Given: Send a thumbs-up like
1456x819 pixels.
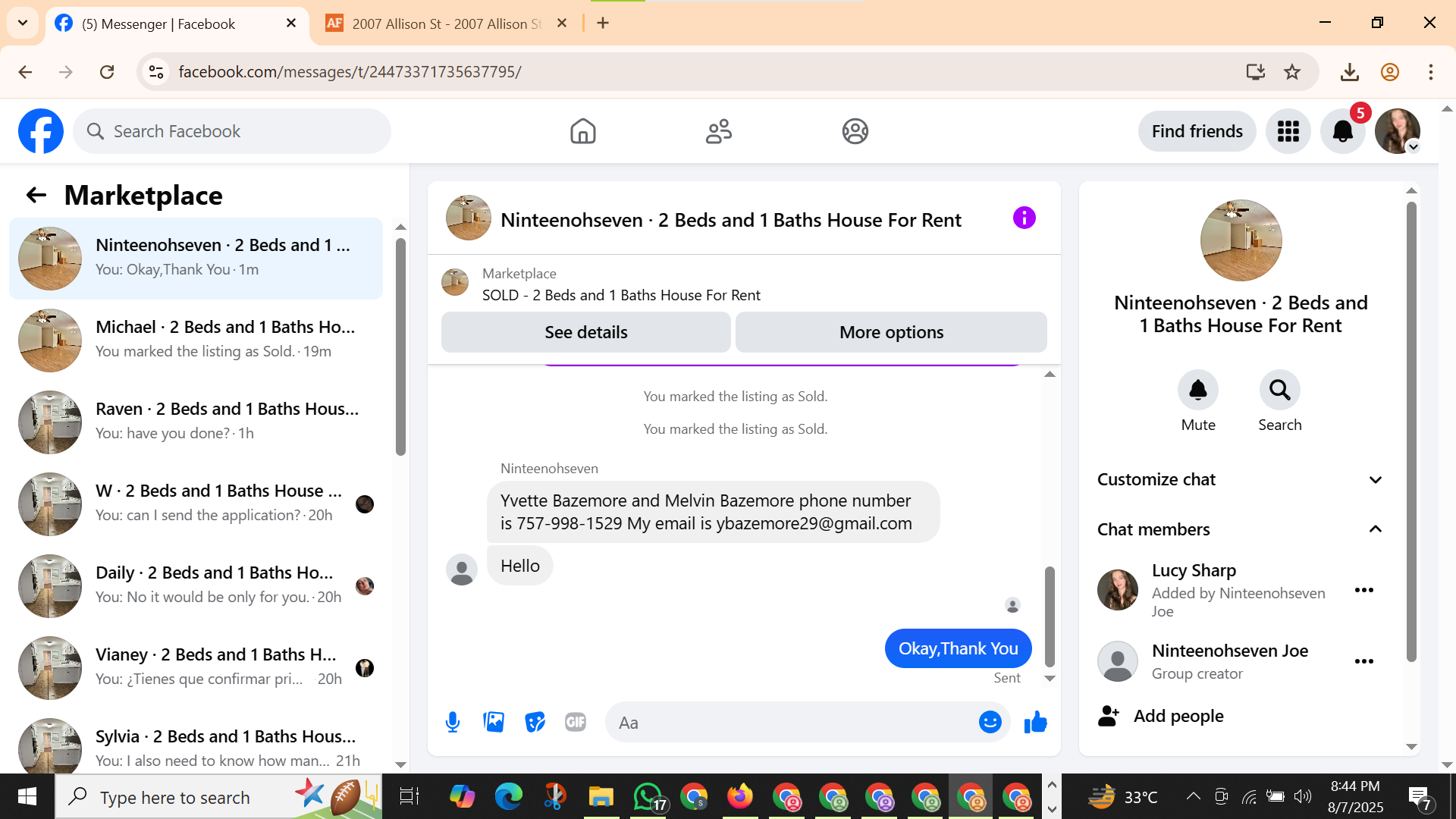Looking at the screenshot, I should (1035, 722).
